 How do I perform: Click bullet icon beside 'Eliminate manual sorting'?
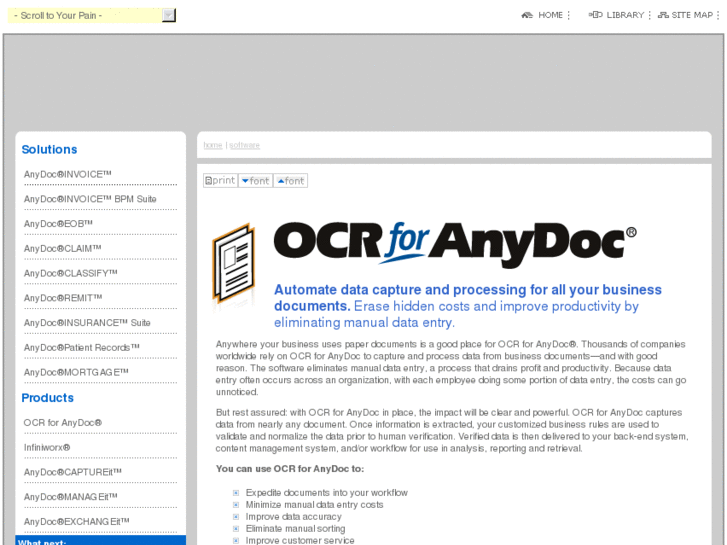coord(236,529)
